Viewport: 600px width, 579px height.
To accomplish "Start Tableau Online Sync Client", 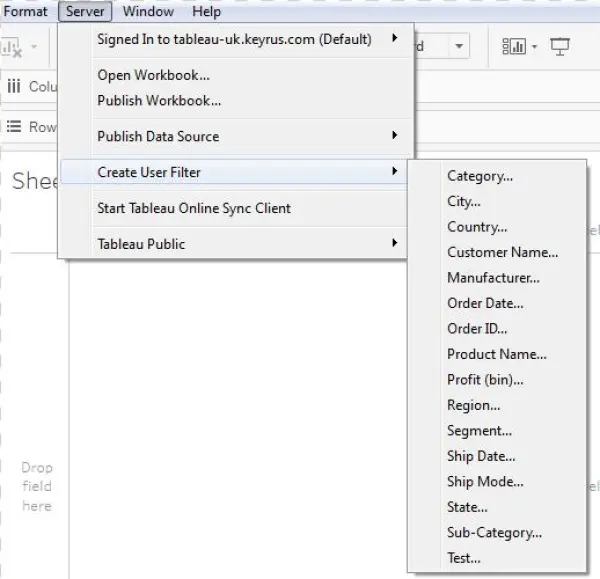I will [233, 208].
